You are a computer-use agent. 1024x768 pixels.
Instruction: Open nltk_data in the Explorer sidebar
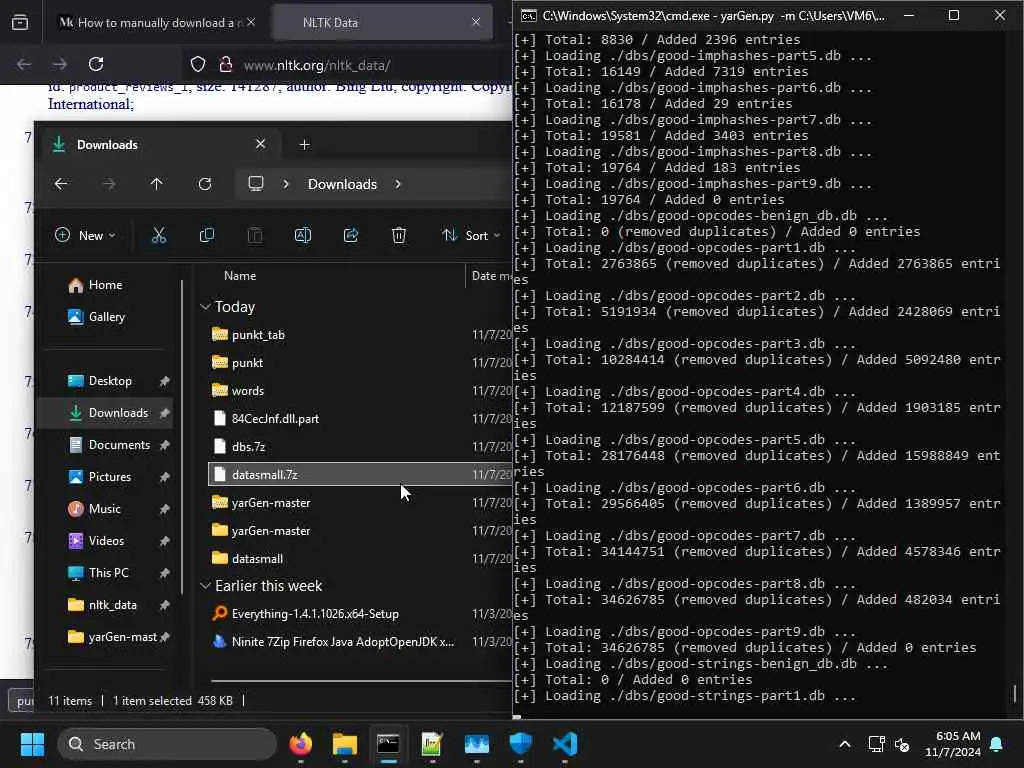(x=112, y=605)
